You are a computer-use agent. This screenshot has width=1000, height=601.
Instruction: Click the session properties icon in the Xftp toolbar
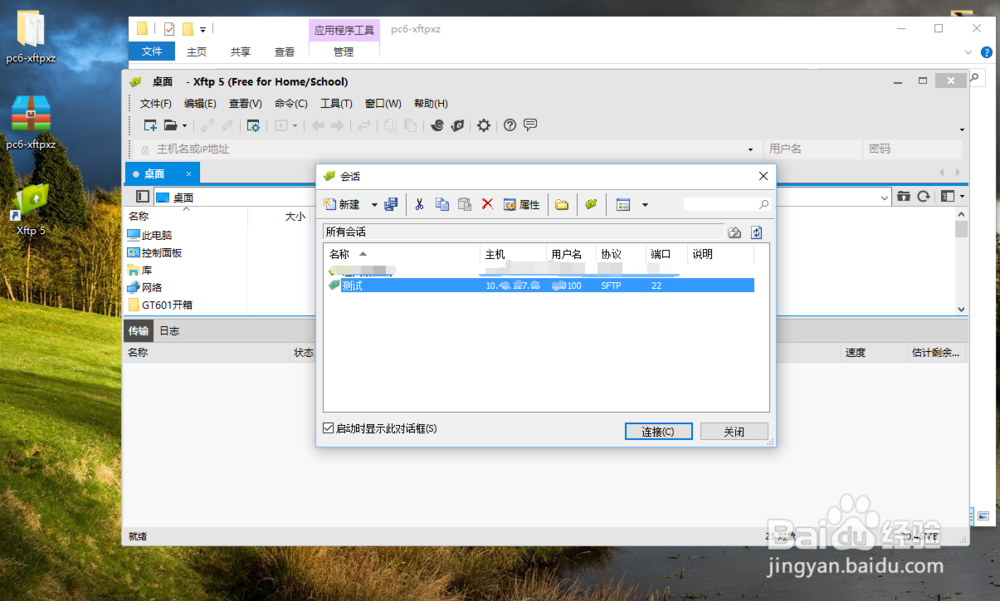(x=253, y=126)
